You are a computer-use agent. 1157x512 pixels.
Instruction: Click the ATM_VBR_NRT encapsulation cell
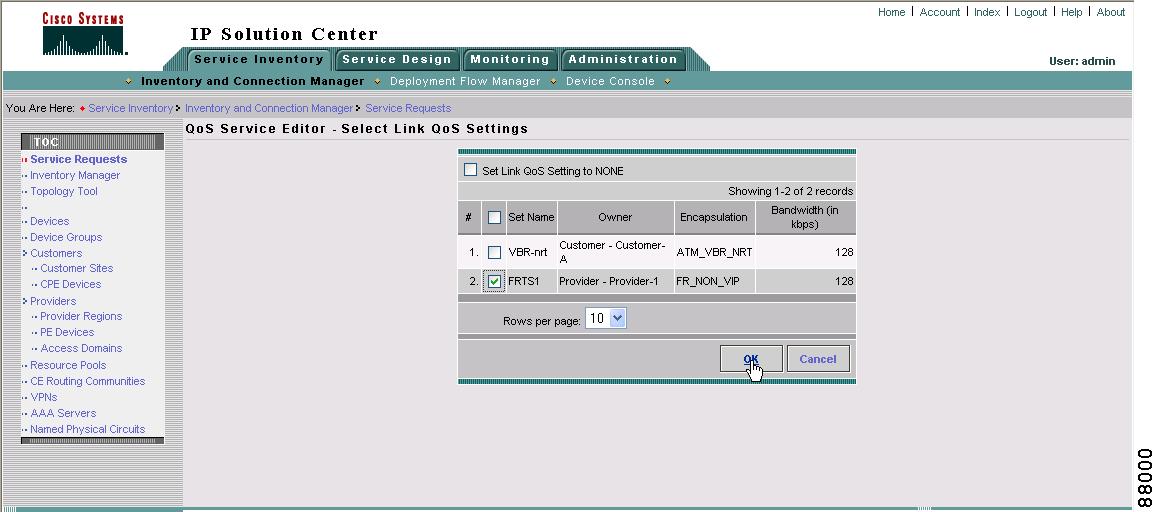coord(714,252)
